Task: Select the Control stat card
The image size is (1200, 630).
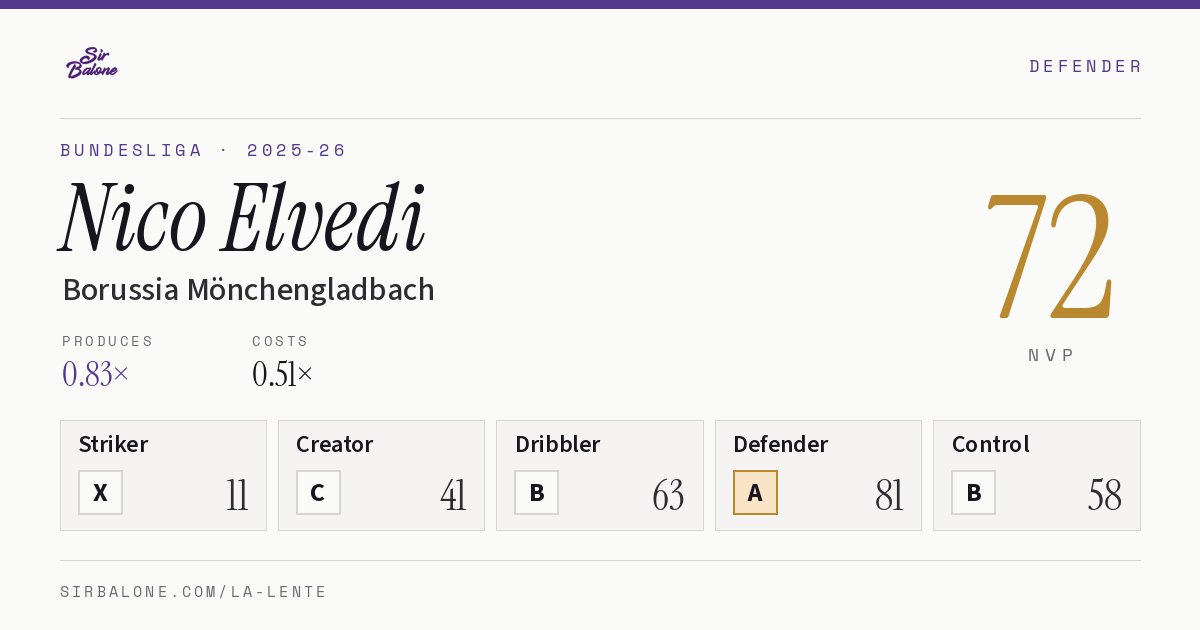Action: click(1037, 475)
